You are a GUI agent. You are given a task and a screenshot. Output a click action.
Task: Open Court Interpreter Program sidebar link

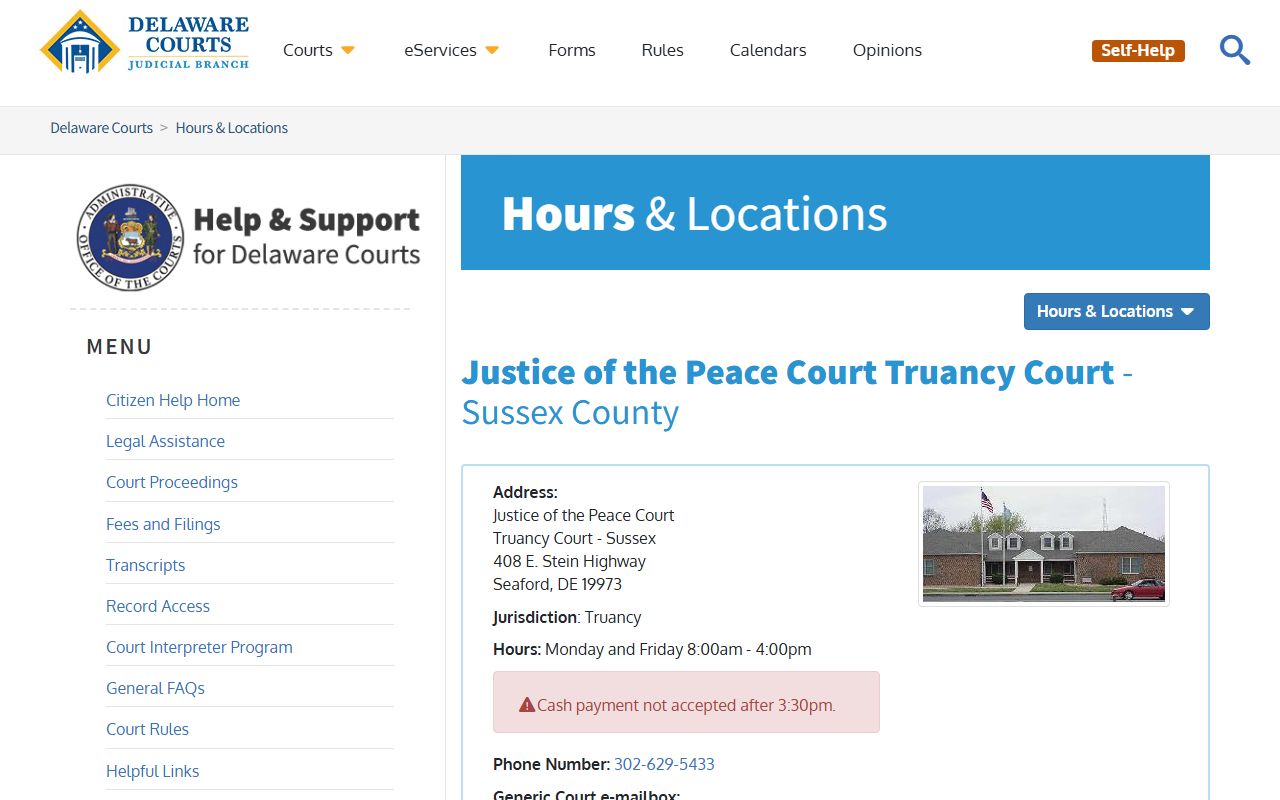click(200, 647)
